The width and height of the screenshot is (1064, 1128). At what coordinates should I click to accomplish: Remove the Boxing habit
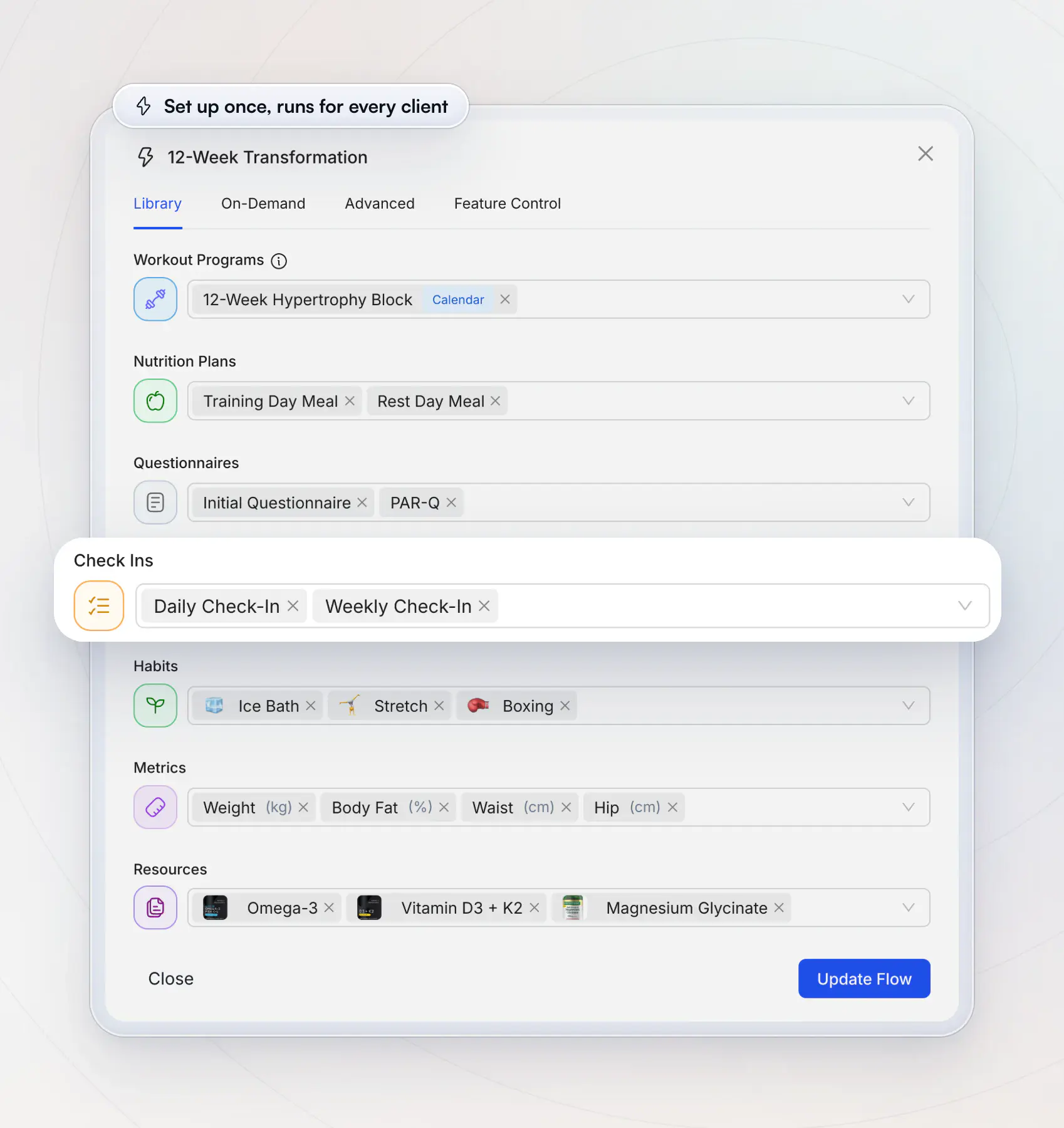565,706
